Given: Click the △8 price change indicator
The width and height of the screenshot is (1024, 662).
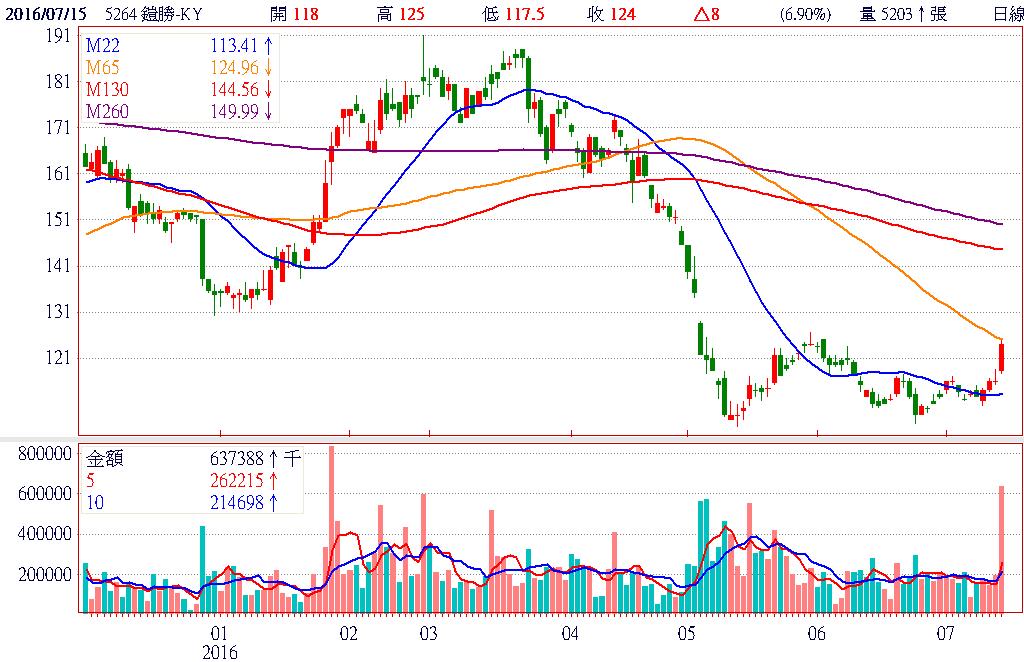Looking at the screenshot, I should (x=709, y=15).
